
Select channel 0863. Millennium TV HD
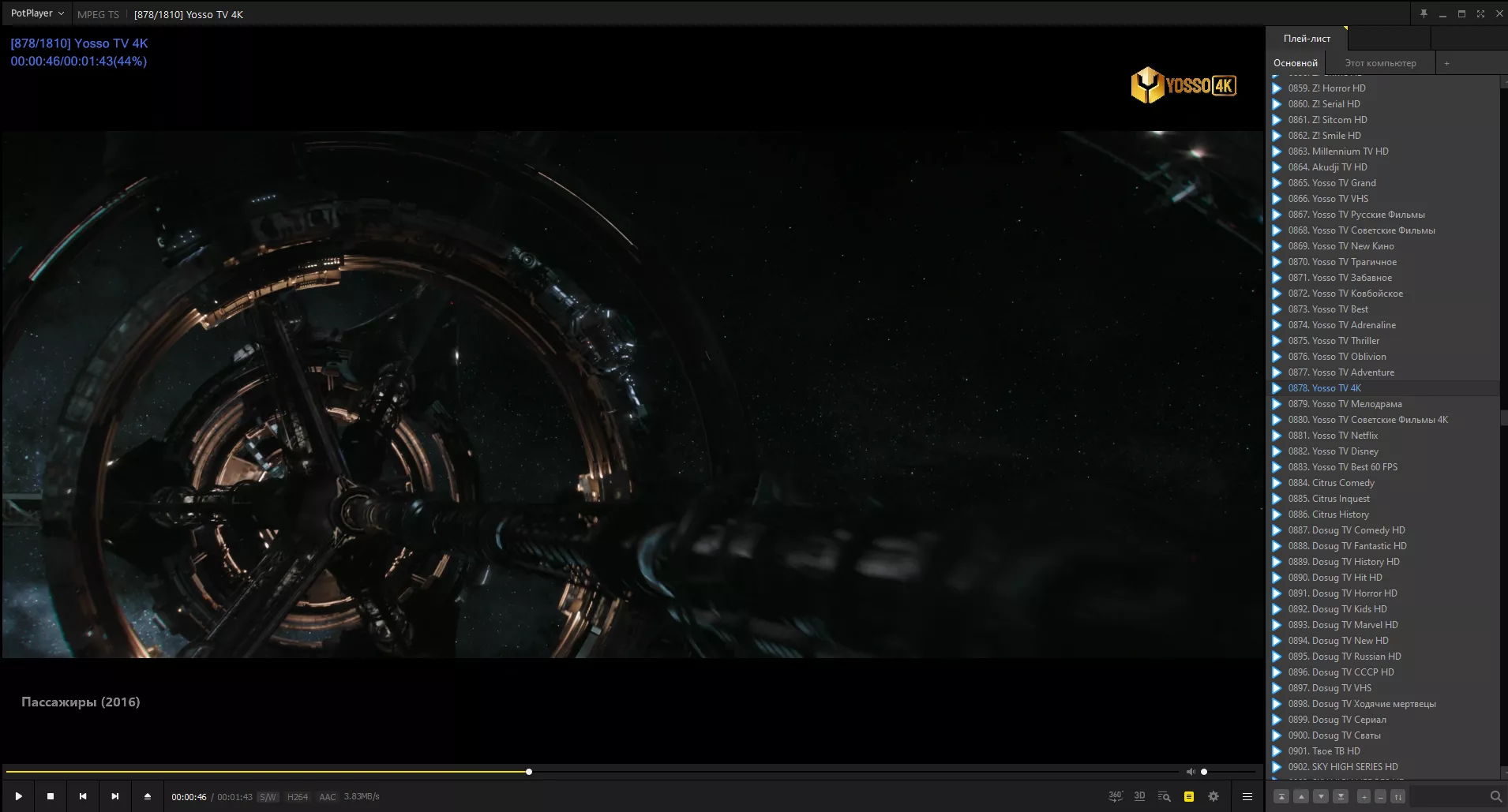[x=1384, y=152]
